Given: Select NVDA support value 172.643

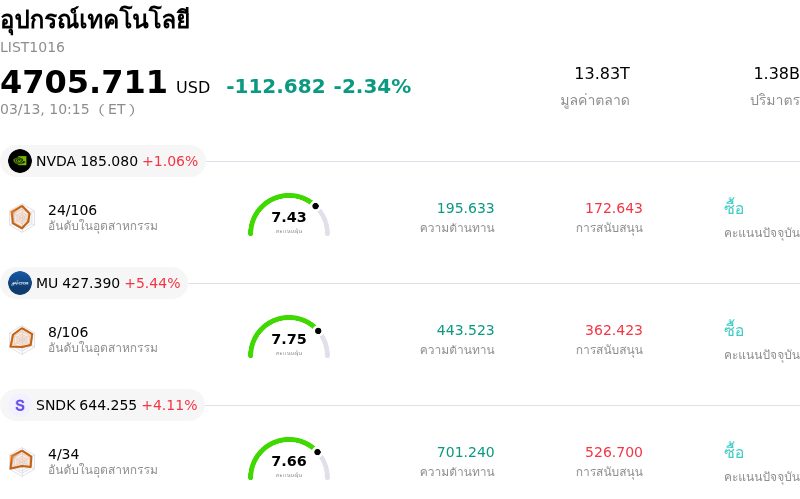Looking at the screenshot, I should [x=613, y=208].
